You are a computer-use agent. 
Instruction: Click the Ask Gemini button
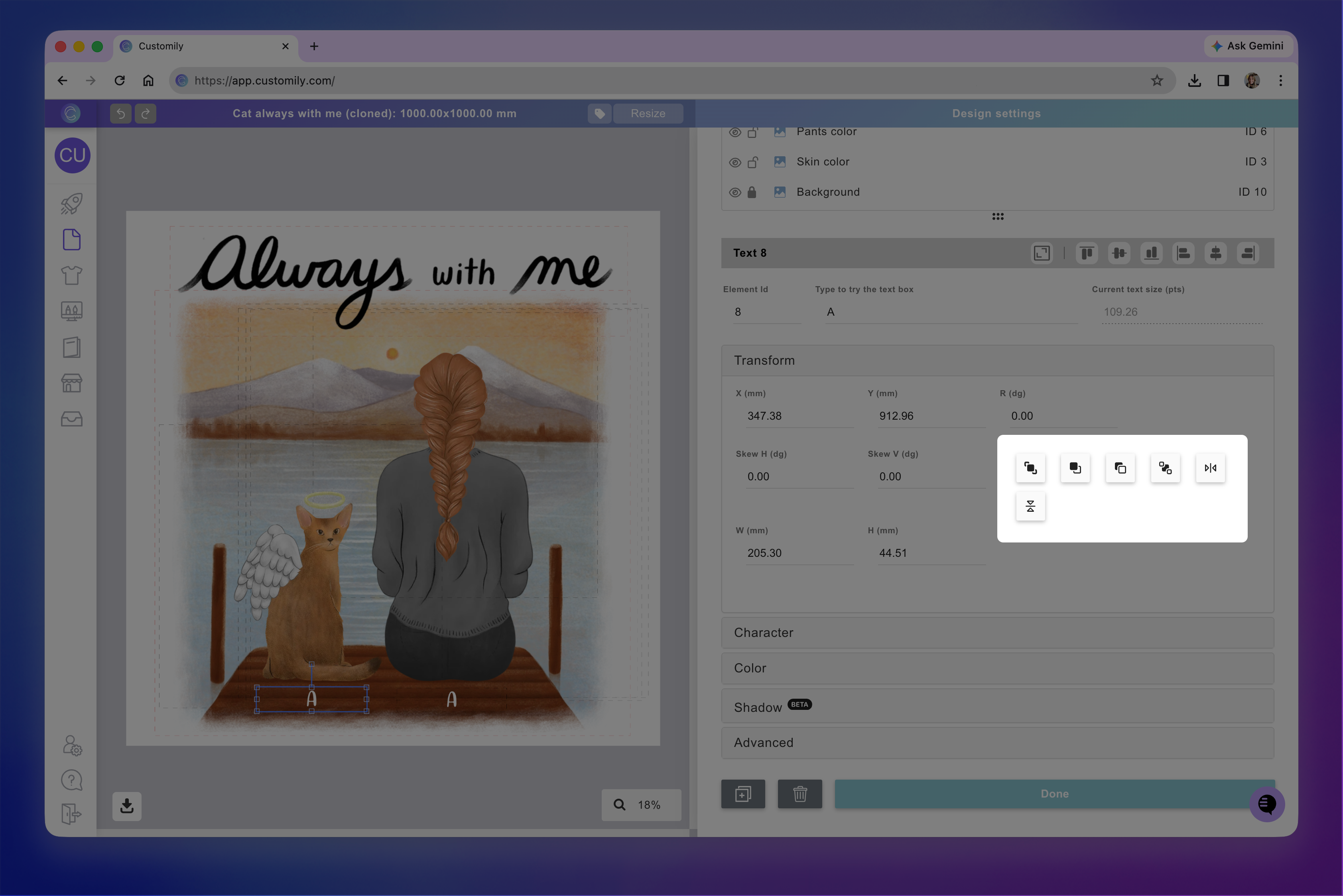tap(1248, 46)
